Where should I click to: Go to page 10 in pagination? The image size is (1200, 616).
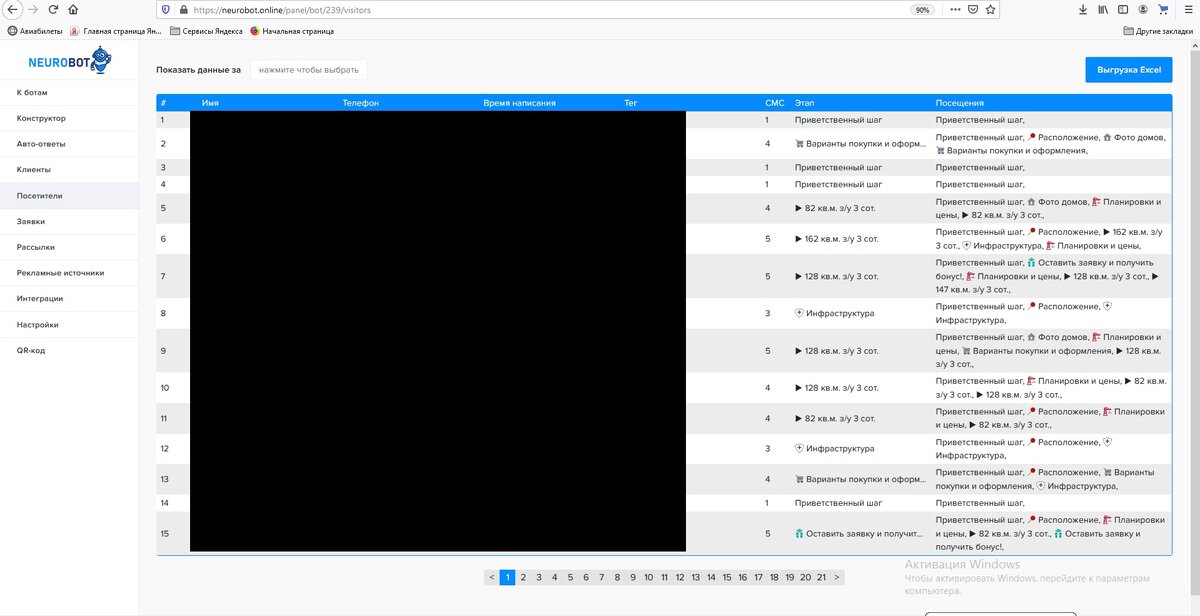tap(648, 577)
